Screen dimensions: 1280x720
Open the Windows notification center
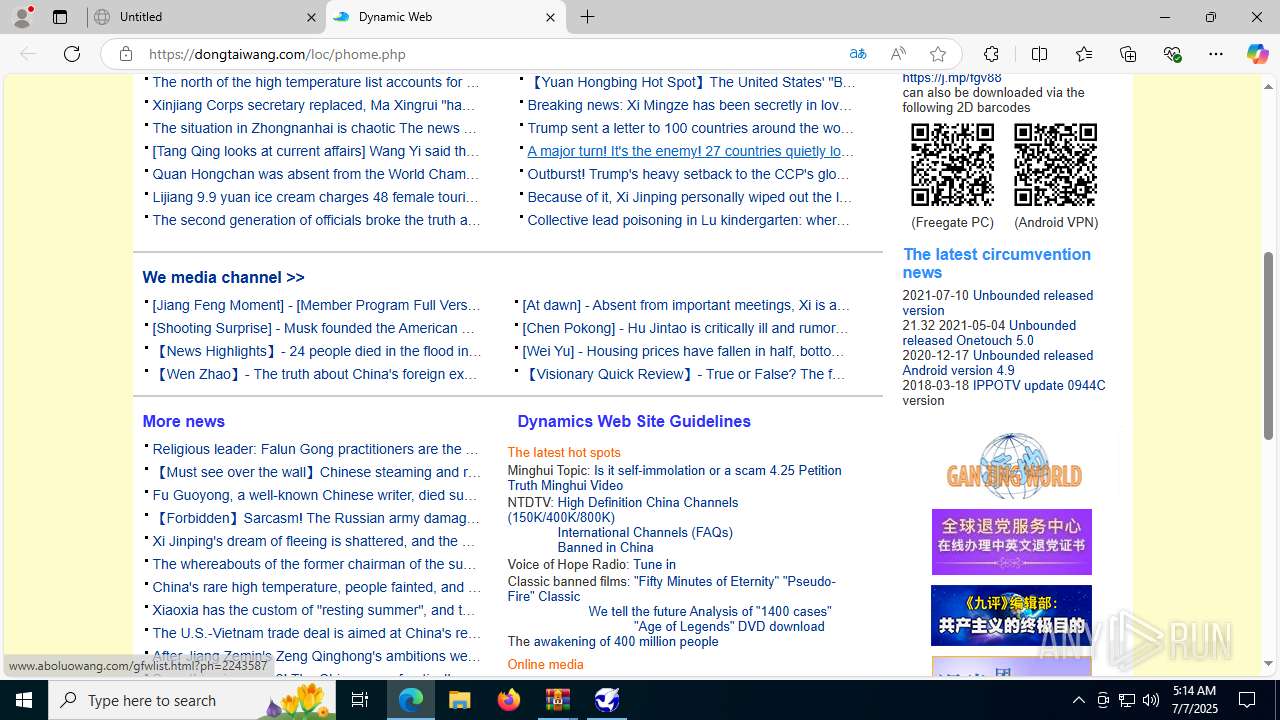pos(1248,700)
